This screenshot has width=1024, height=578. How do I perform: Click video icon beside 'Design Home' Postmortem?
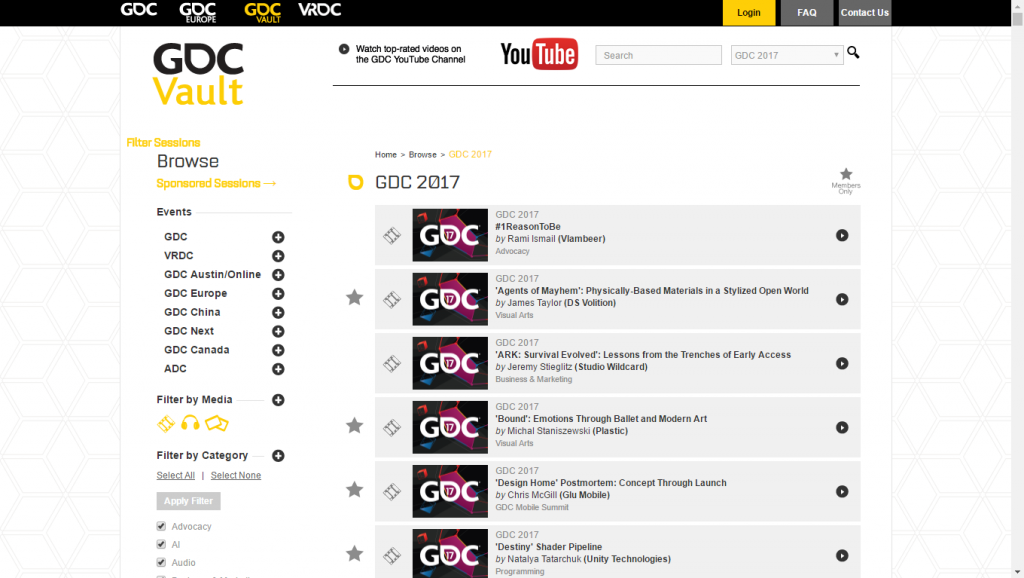(392, 491)
